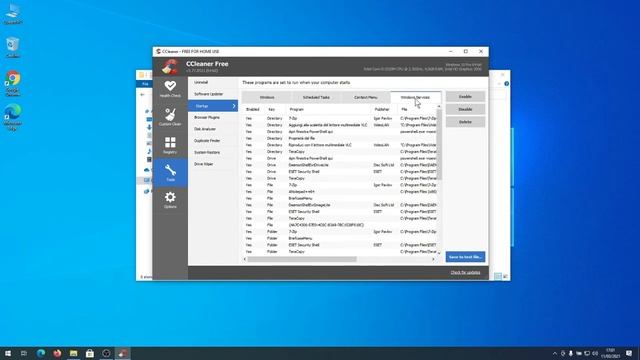Open Task View on the taskbar
Image resolution: width=640 pixels, height=360 pixels.
(24, 353)
